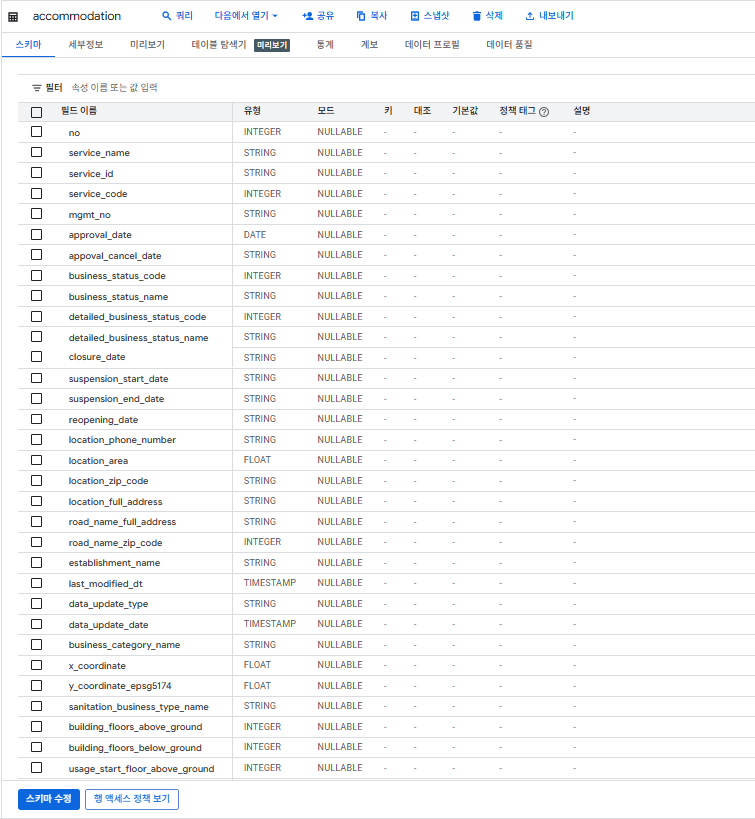The height and width of the screenshot is (819, 755).
Task: Switch to the 계보 tab
Action: coord(369,45)
